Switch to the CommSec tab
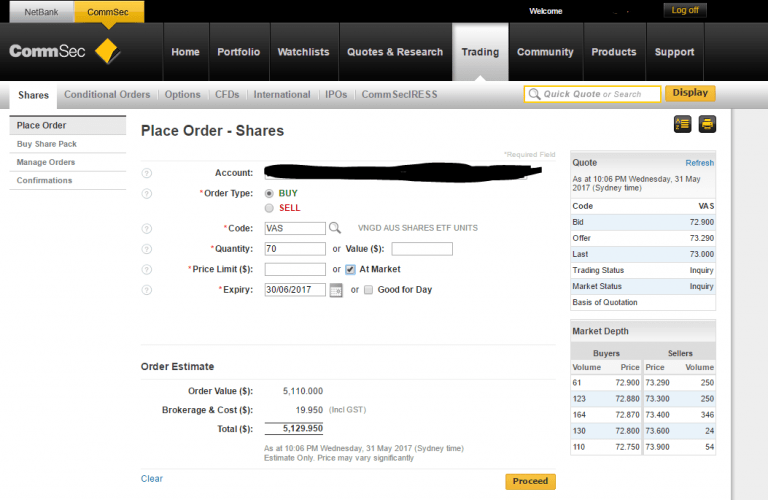 [x=108, y=12]
